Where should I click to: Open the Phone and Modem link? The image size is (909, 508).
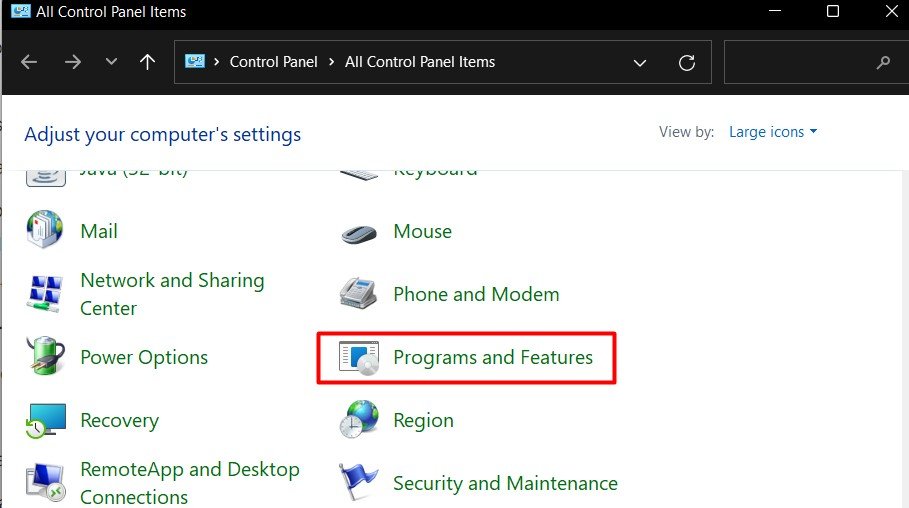[477, 294]
